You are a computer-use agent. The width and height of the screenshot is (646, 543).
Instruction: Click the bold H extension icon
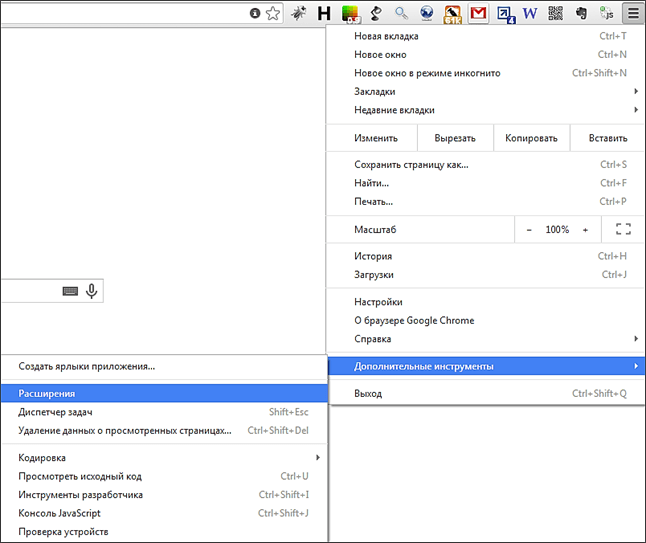pyautogui.click(x=324, y=14)
